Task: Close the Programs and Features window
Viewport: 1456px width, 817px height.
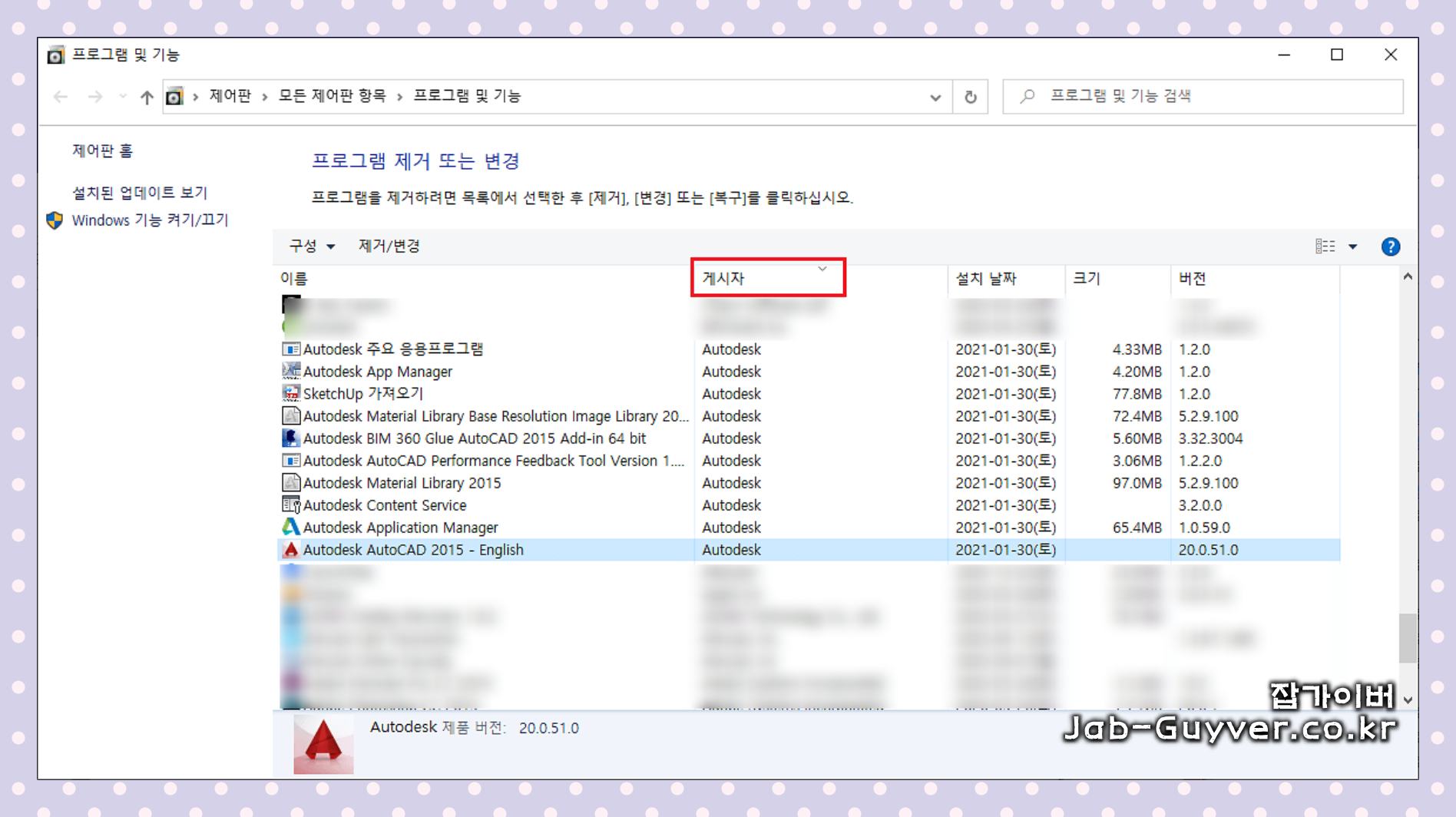Action: 1391,55
